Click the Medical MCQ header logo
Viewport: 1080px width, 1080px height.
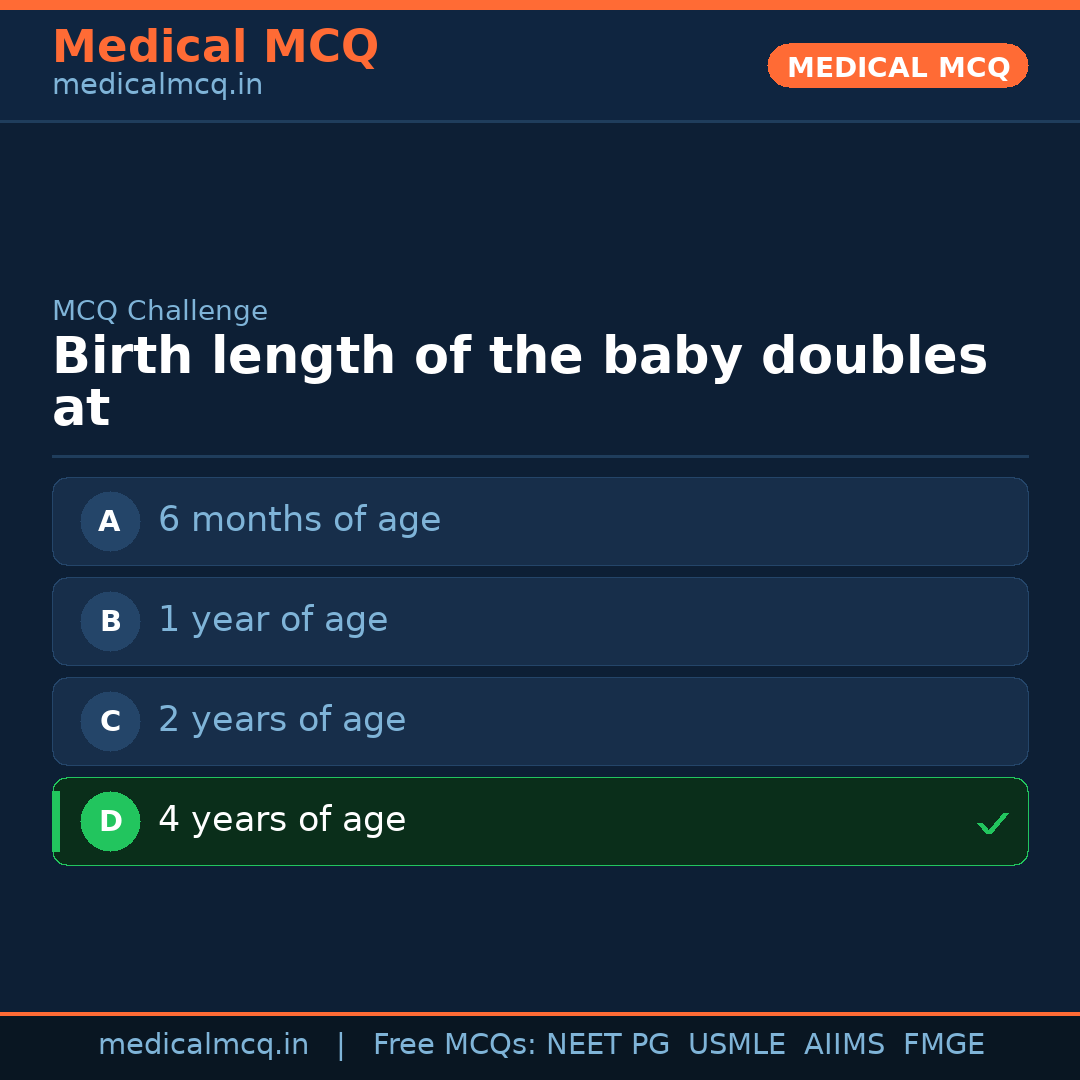tap(215, 46)
